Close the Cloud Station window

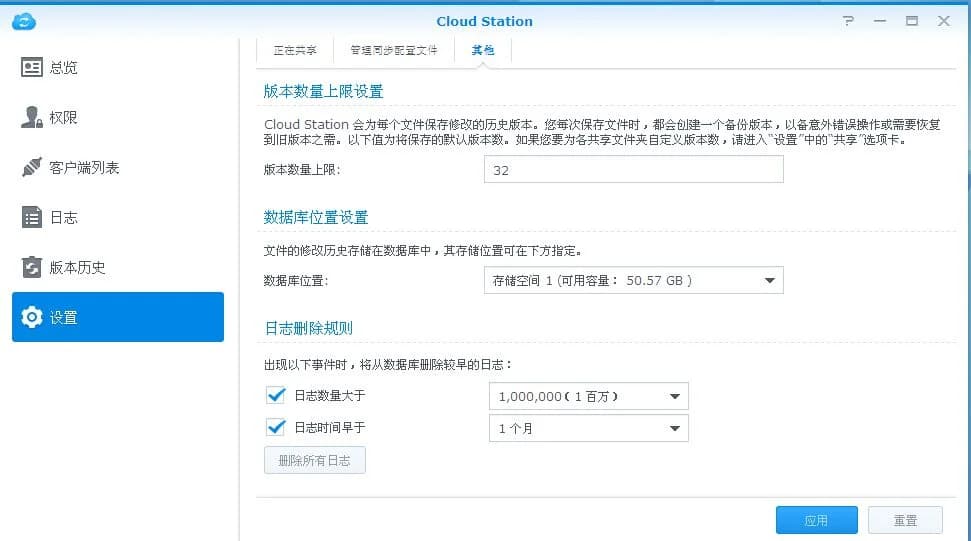point(944,21)
